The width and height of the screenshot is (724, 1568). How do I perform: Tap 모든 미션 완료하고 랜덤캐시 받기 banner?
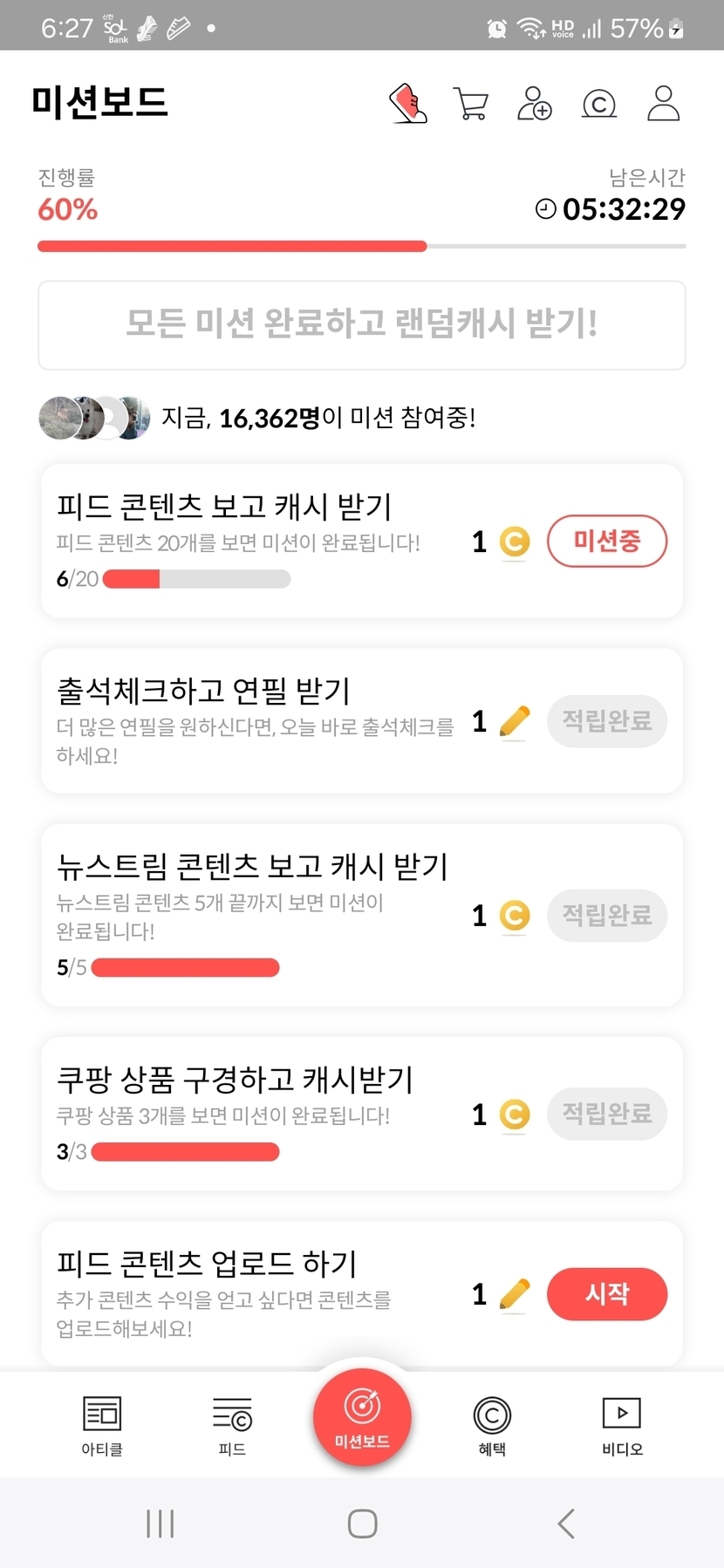click(362, 324)
